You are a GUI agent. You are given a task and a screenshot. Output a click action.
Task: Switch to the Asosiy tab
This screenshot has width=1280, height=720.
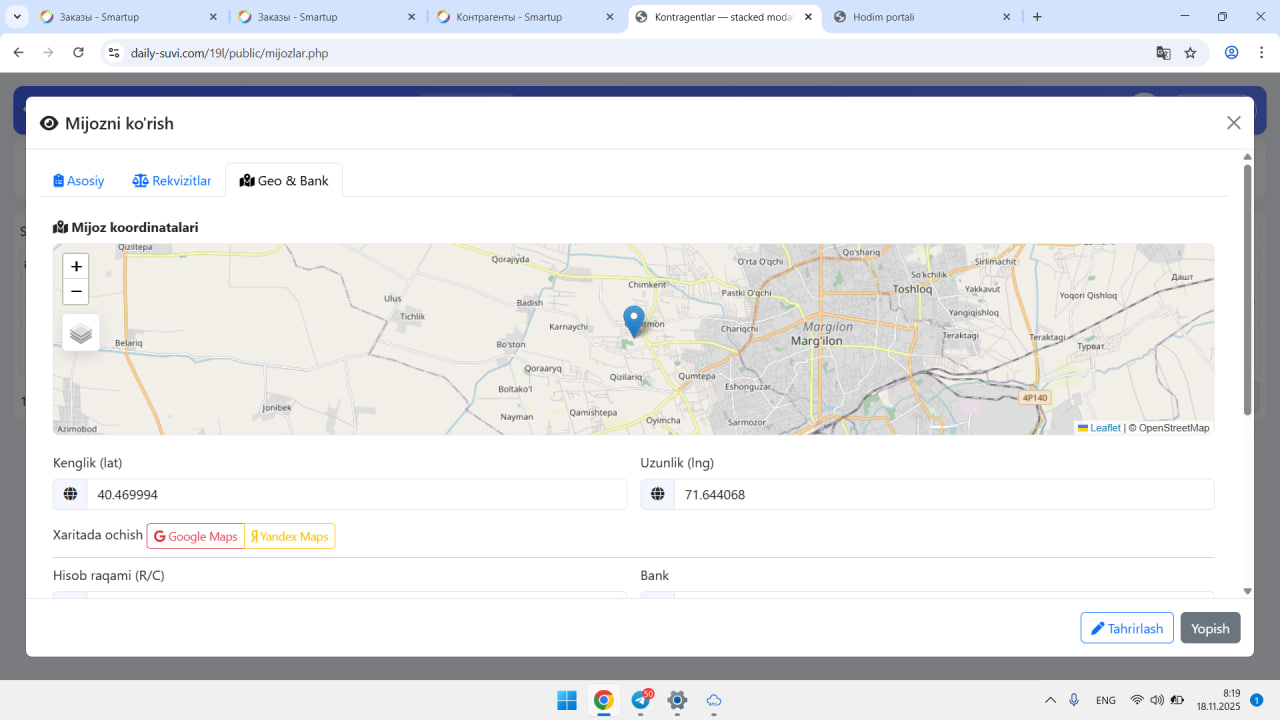click(x=79, y=181)
